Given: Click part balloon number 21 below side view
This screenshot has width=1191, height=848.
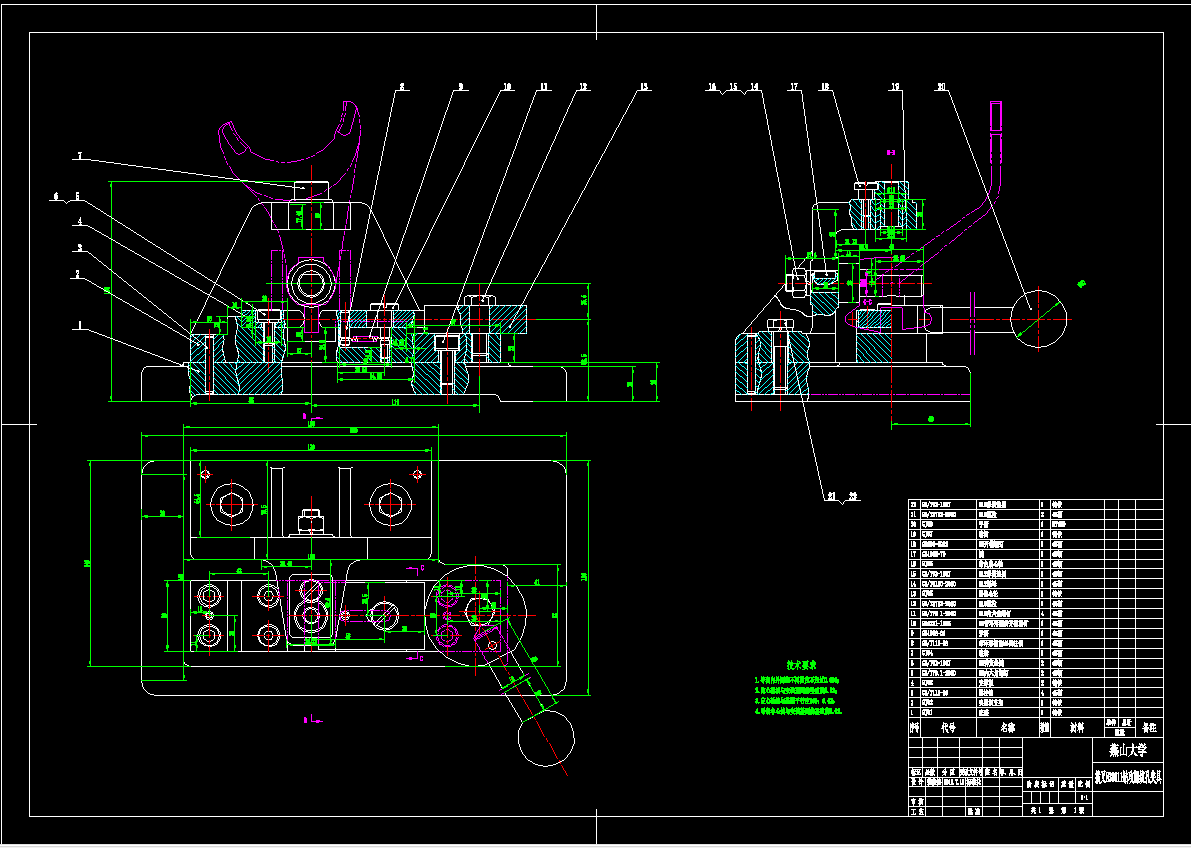Looking at the screenshot, I should (x=831, y=495).
